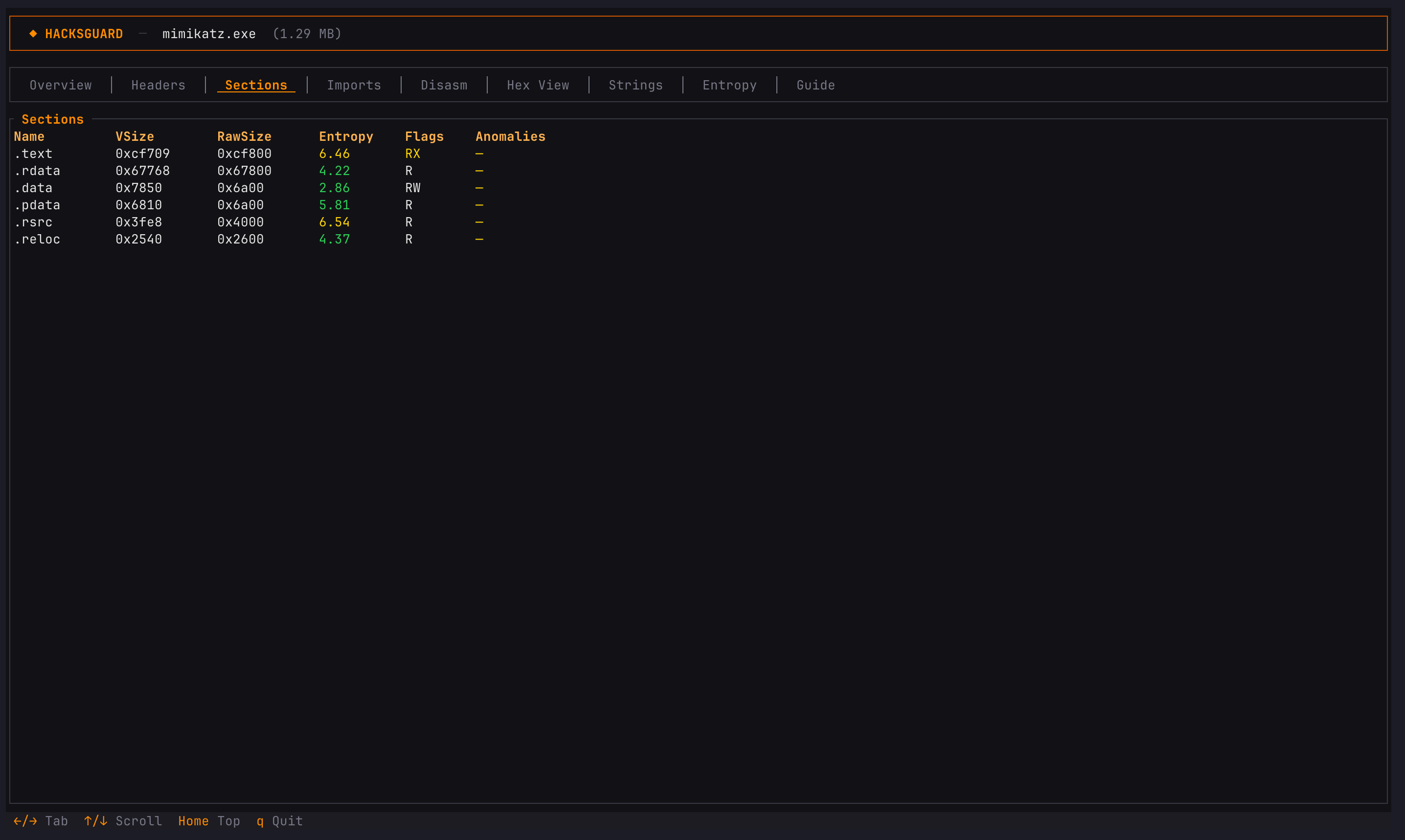Open the Headers tab
This screenshot has height=840, width=1405.
click(159, 86)
